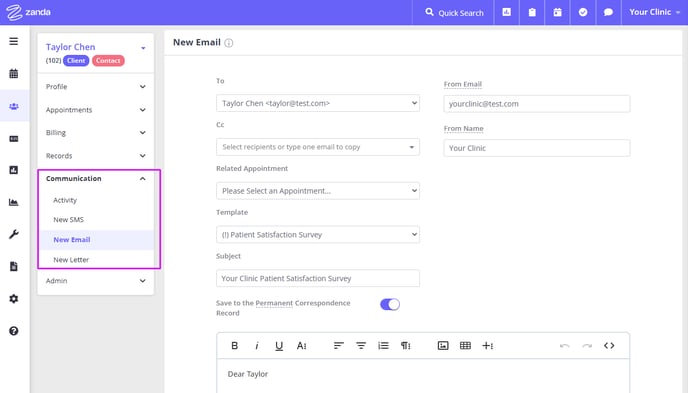Toggle the hamburger menu in sidebar

pyautogui.click(x=14, y=41)
